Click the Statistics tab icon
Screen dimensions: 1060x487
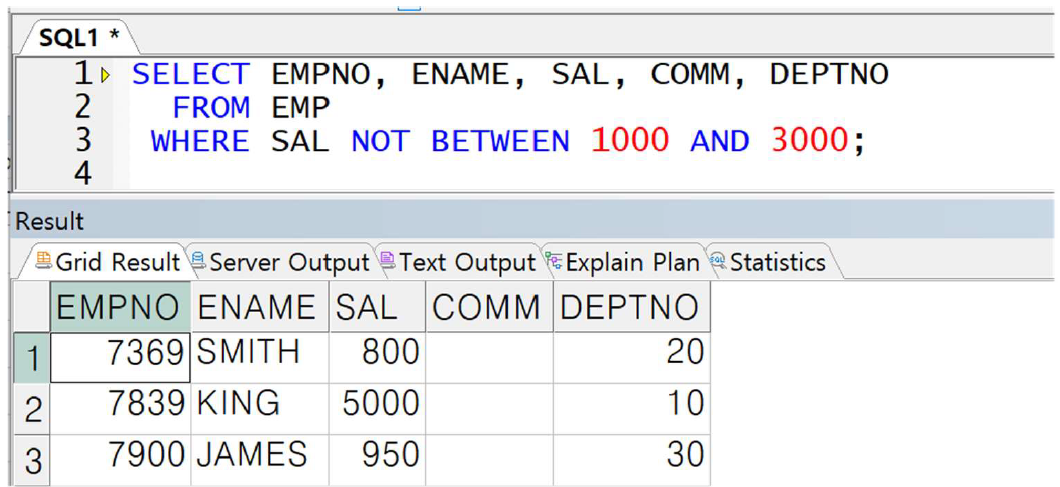pyautogui.click(x=717, y=261)
